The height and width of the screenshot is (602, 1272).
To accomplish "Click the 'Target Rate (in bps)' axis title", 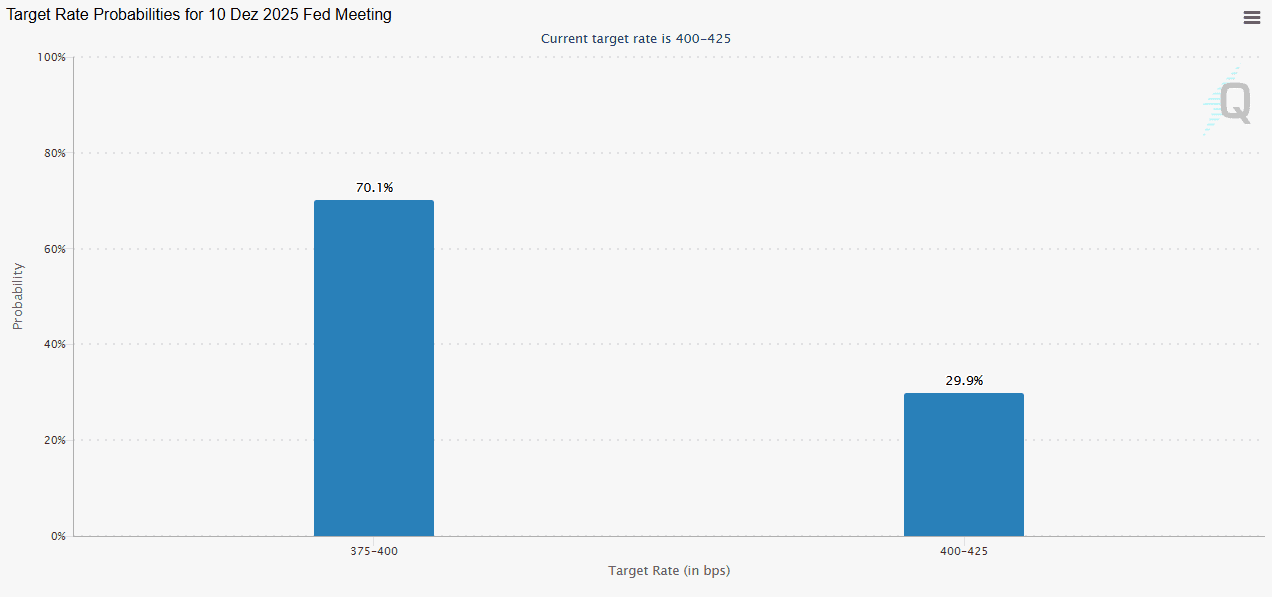I will 668,571.
